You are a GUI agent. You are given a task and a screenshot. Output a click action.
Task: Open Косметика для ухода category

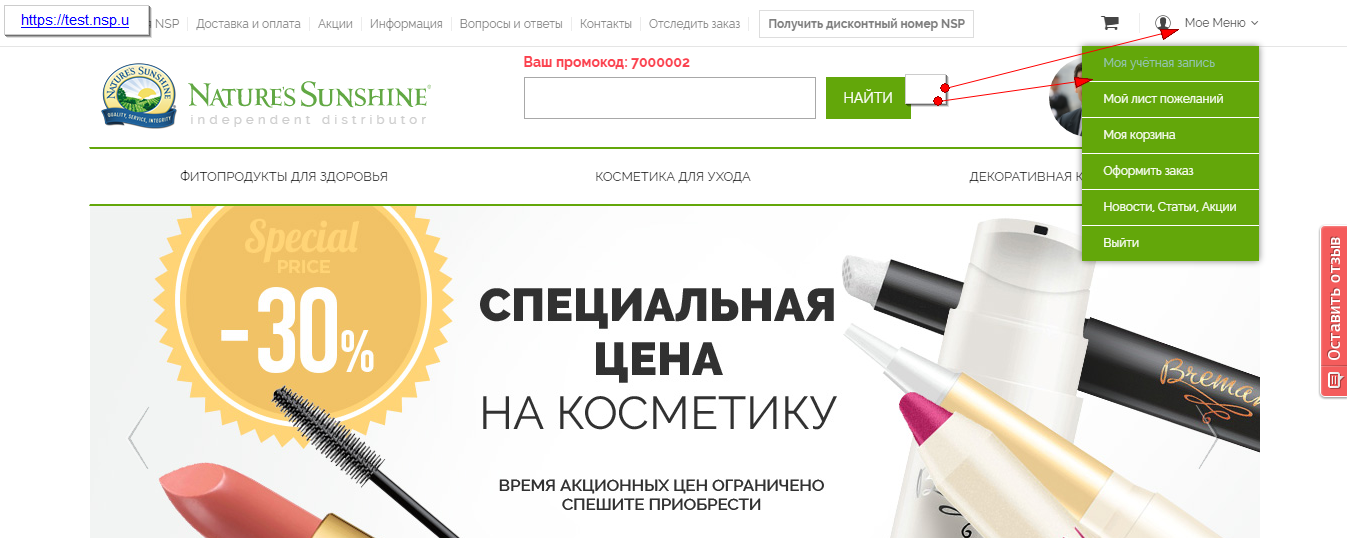pos(673,177)
